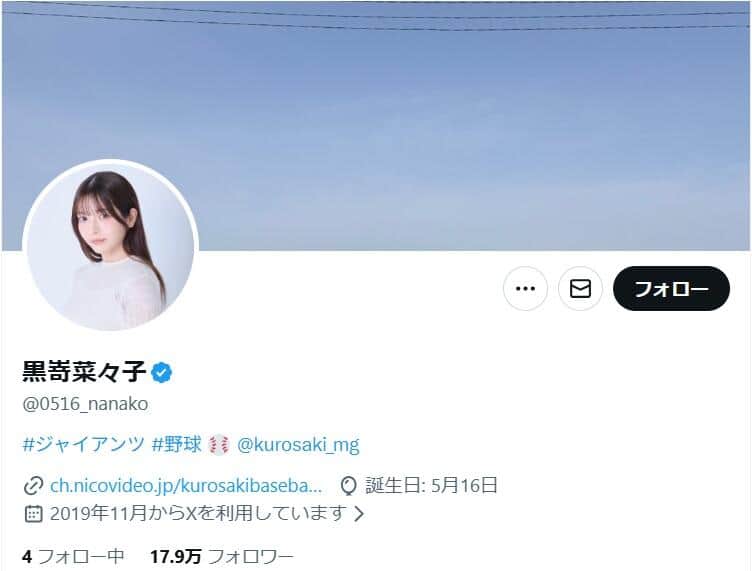752x571 pixels.
Task: Click the blue verified badge checkmark
Action: [x=162, y=373]
